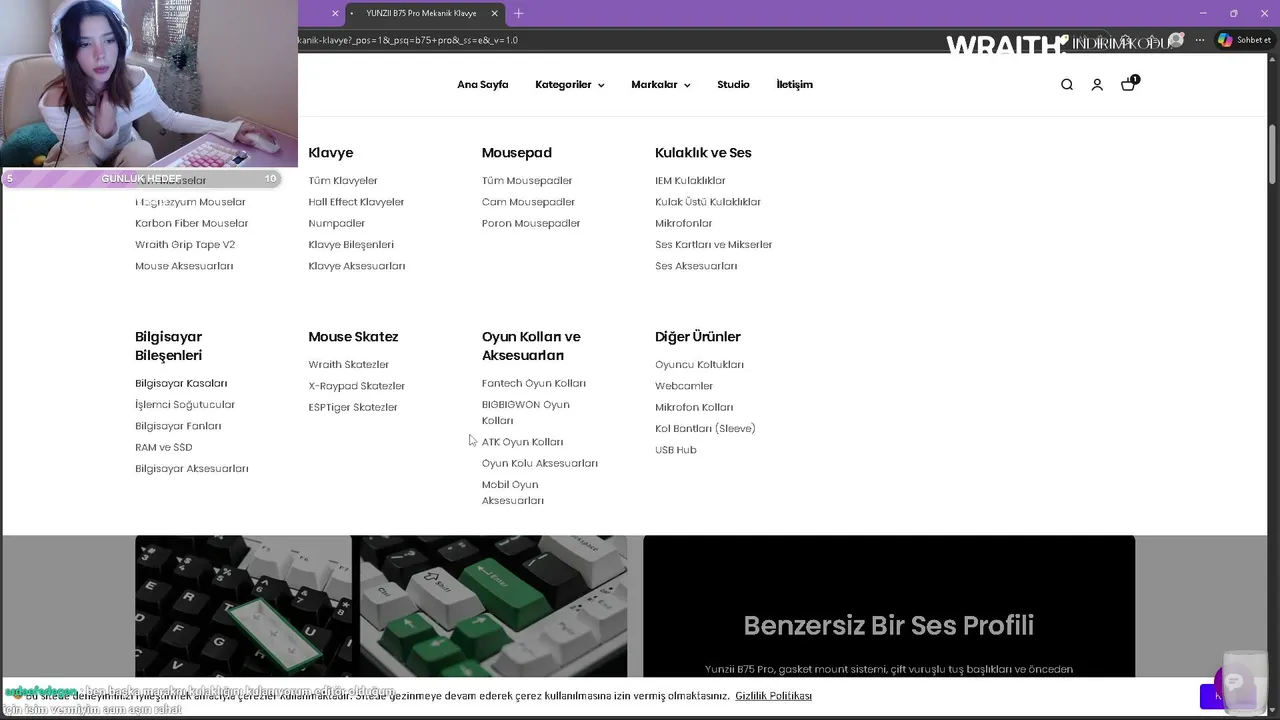The width and height of the screenshot is (1280, 720).
Task: Open Ses Kartları ve Mikserler link
Action: tap(714, 245)
